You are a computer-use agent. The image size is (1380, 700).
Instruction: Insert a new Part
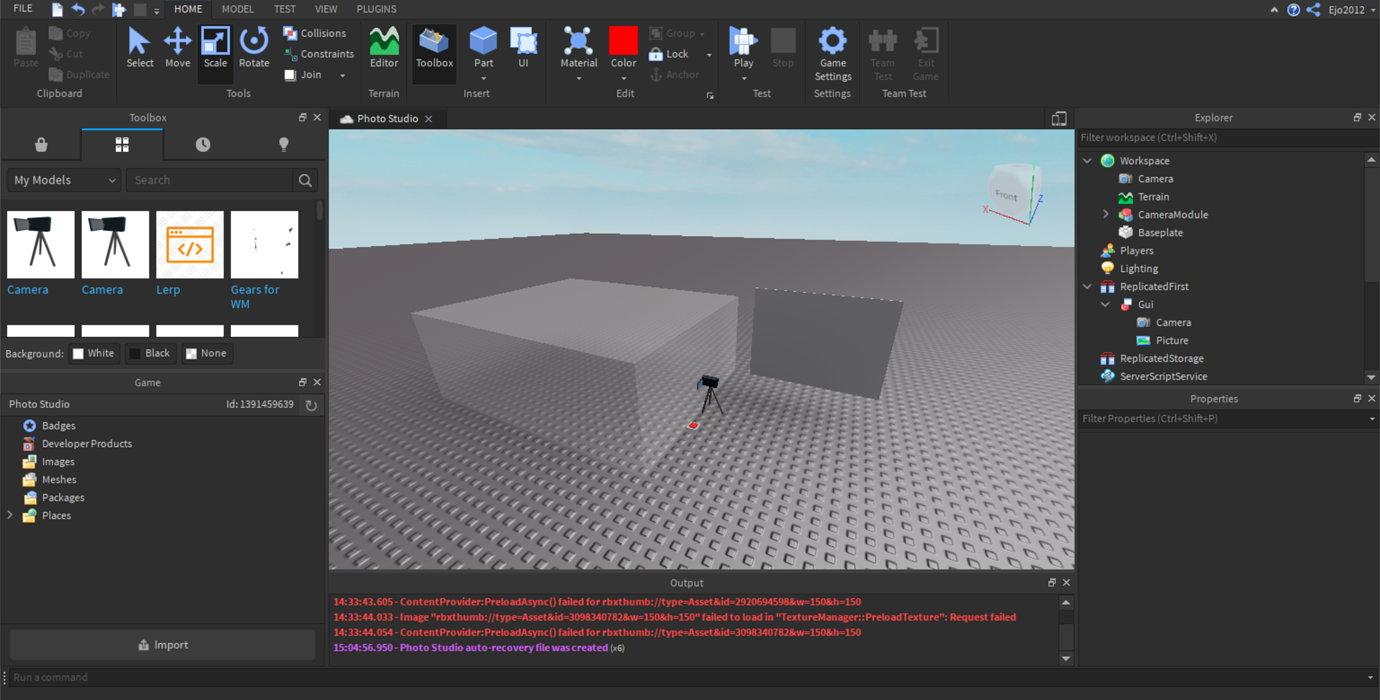click(483, 47)
